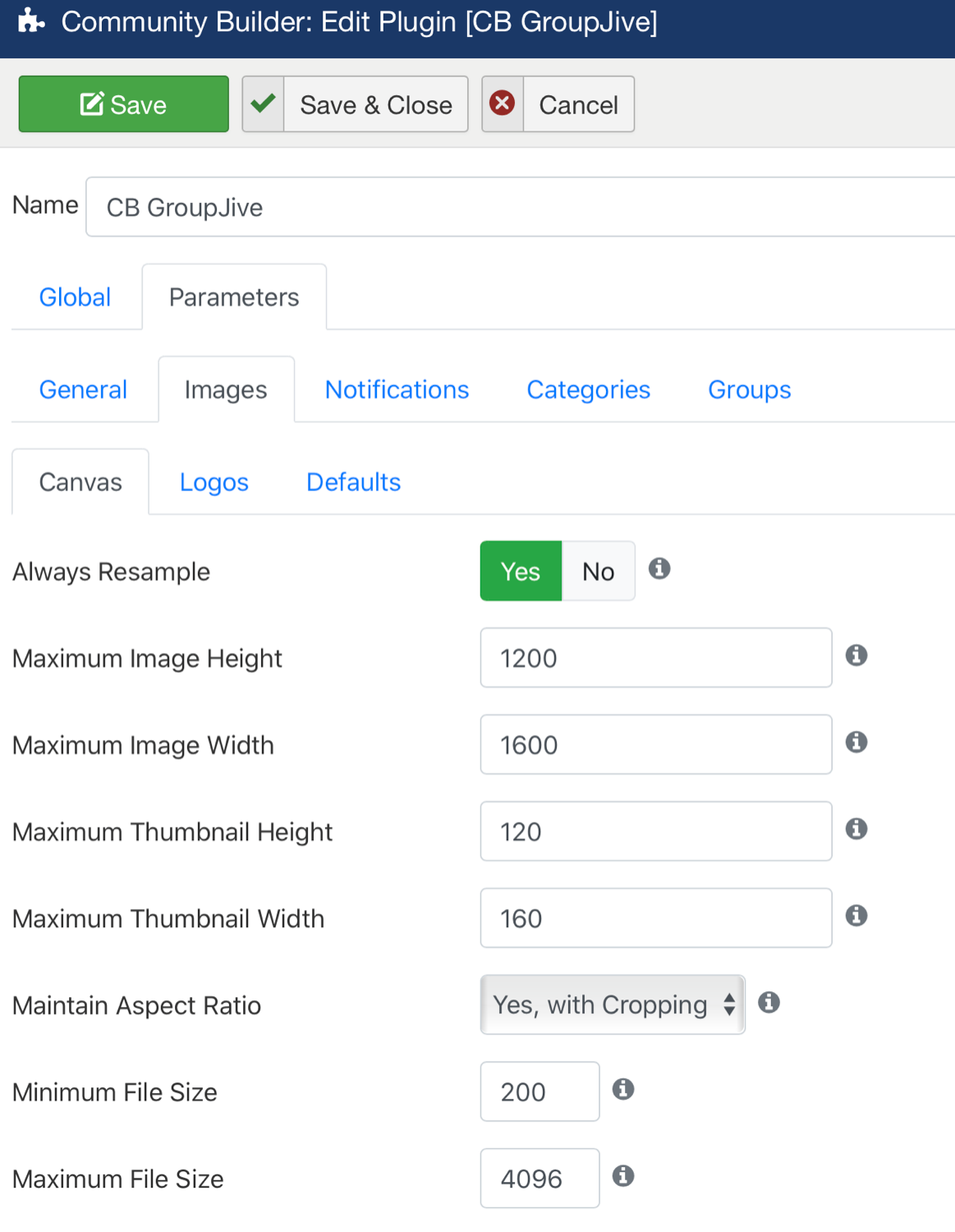
Task: Click info icon beside Always Resample
Action: pos(659,568)
